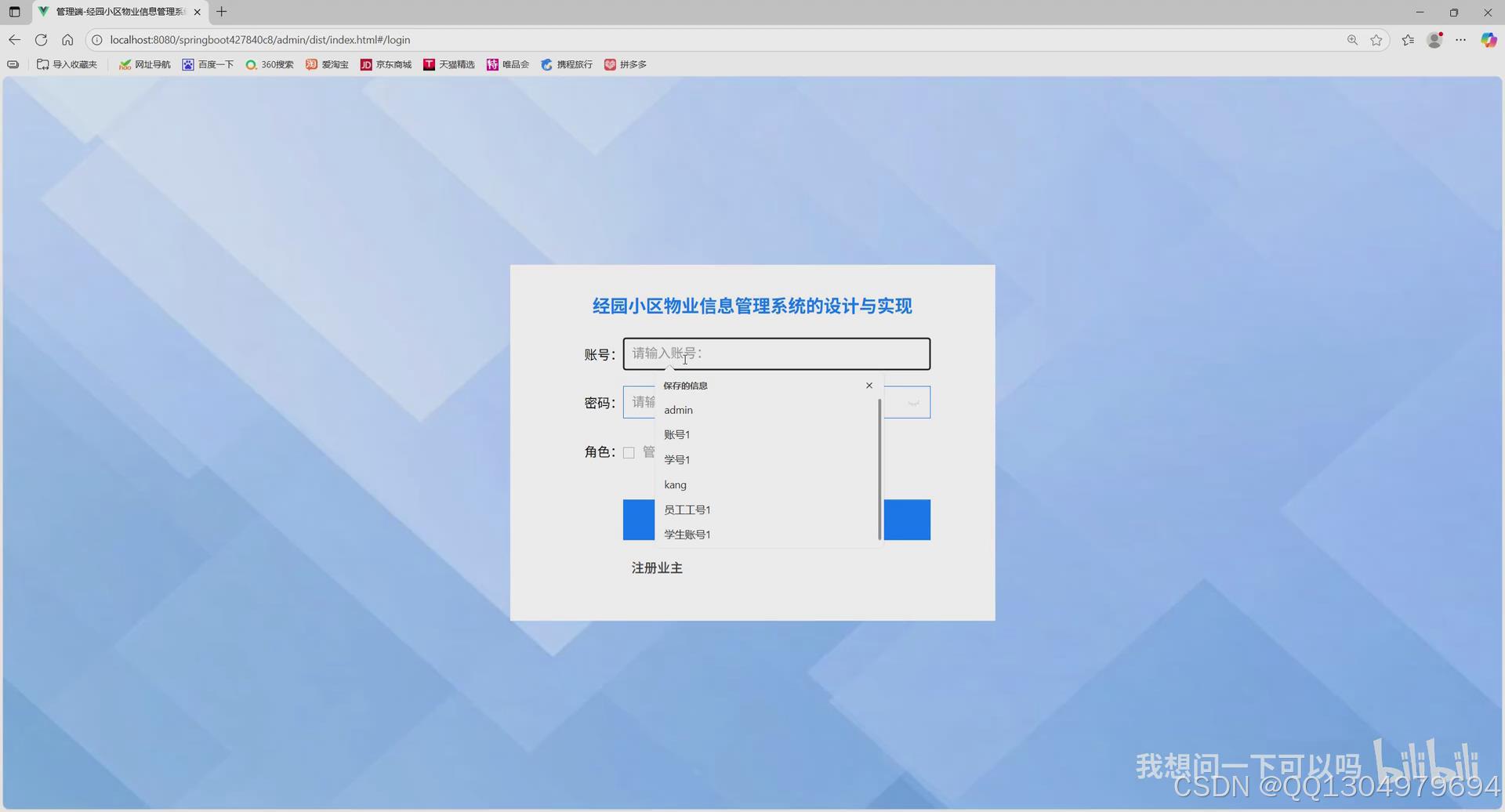Go back to the previous page

[15, 40]
